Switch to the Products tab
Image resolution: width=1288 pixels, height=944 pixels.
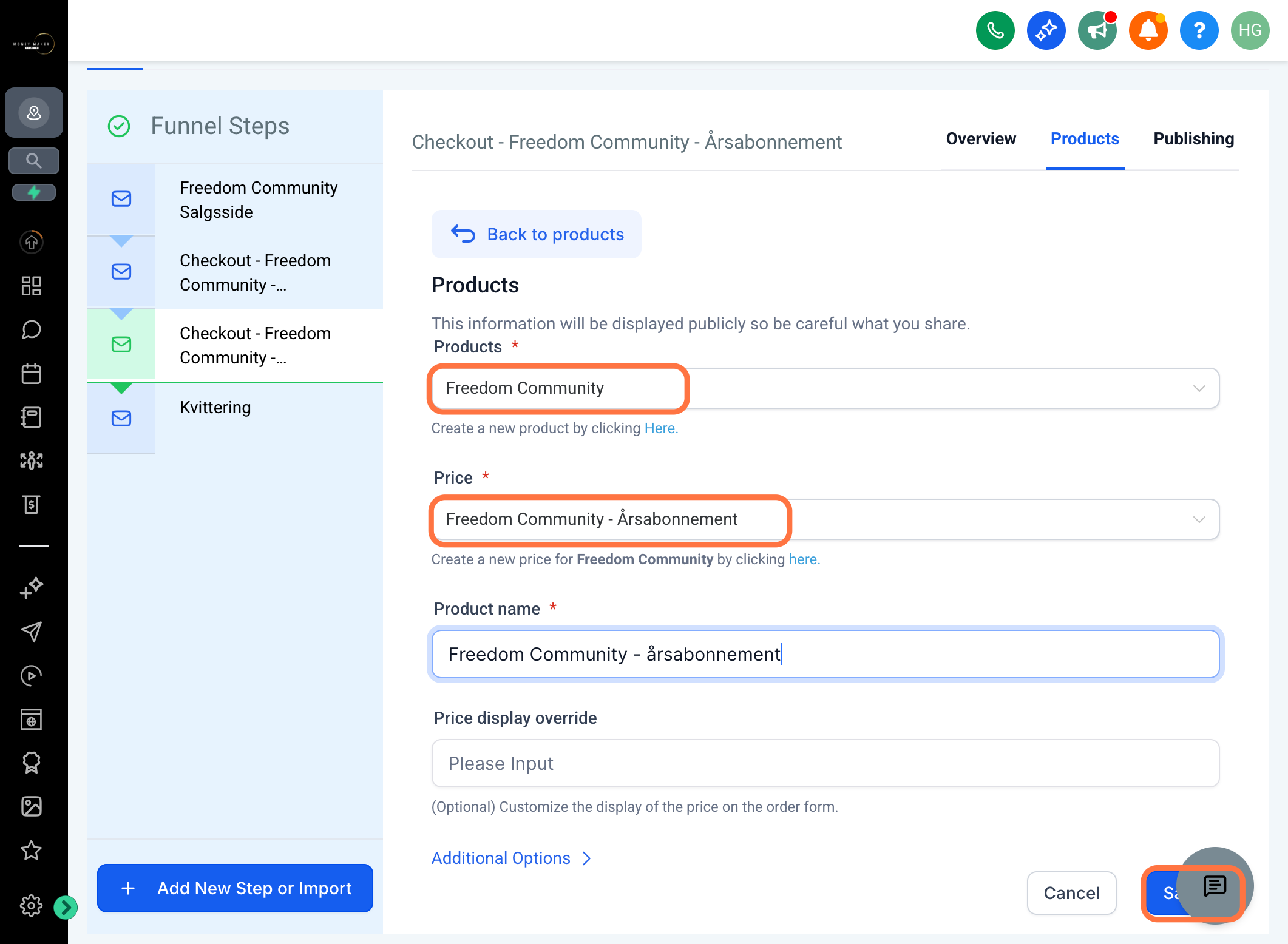pyautogui.click(x=1085, y=139)
